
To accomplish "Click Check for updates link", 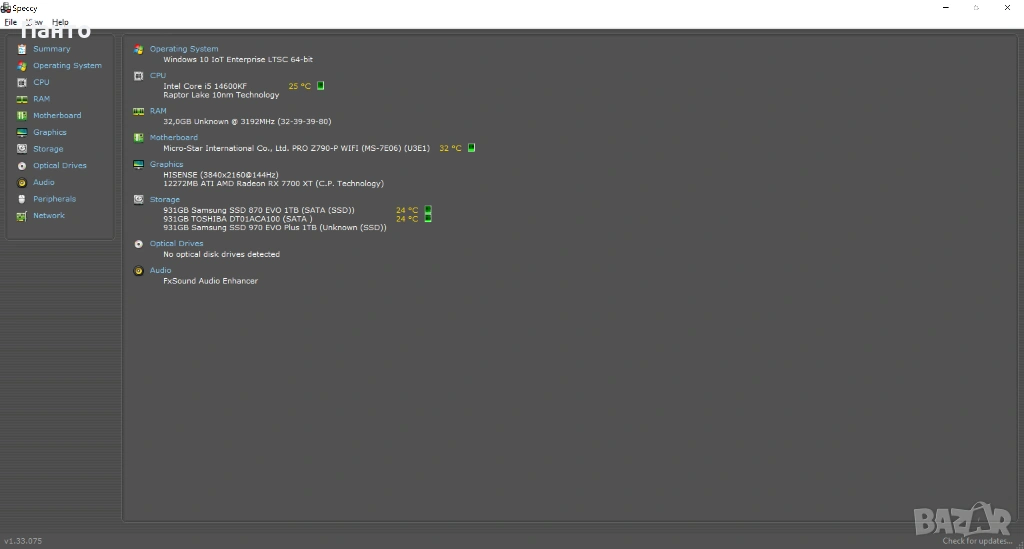I will (x=977, y=541).
